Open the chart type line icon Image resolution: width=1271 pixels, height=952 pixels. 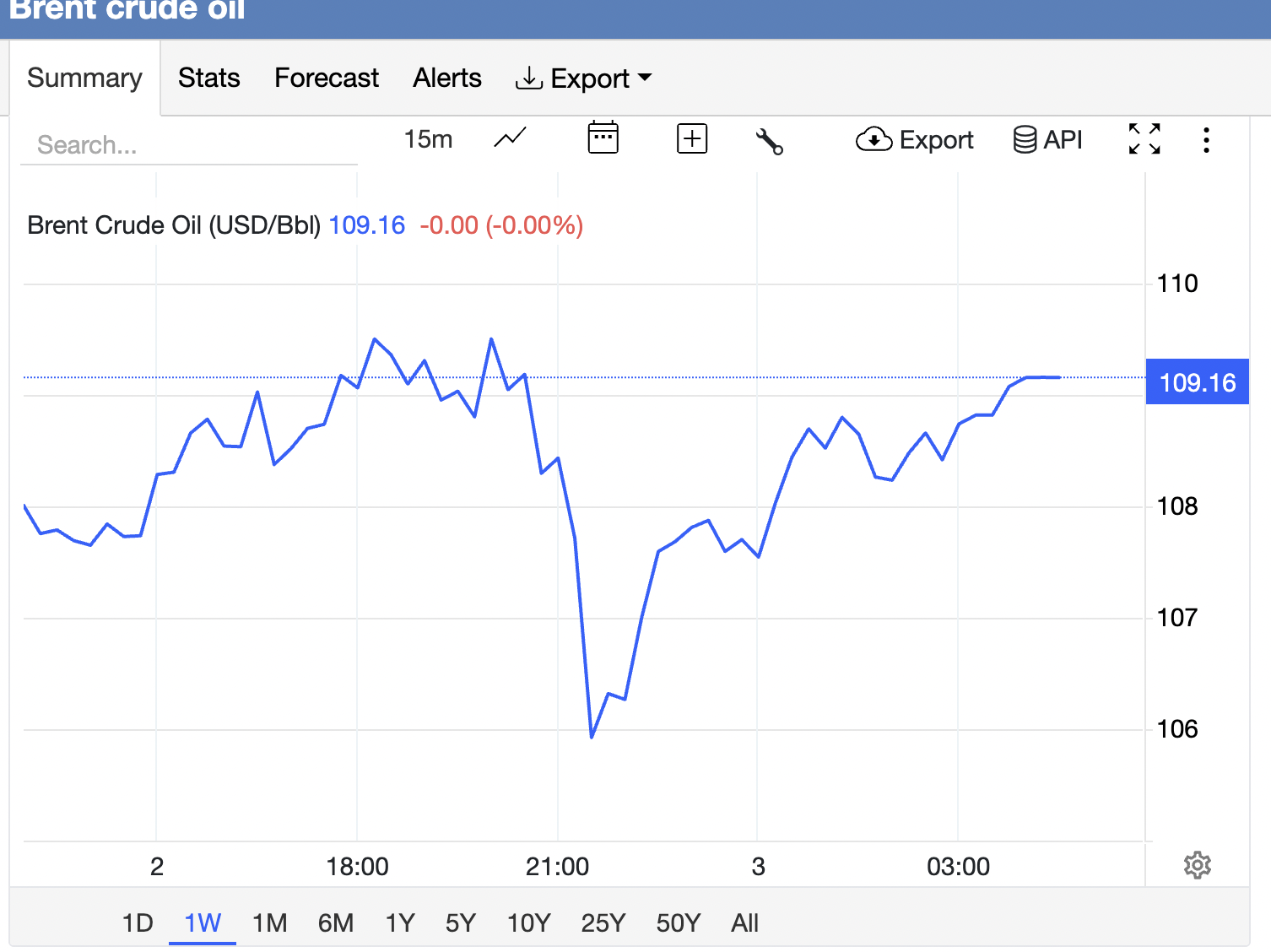(510, 138)
